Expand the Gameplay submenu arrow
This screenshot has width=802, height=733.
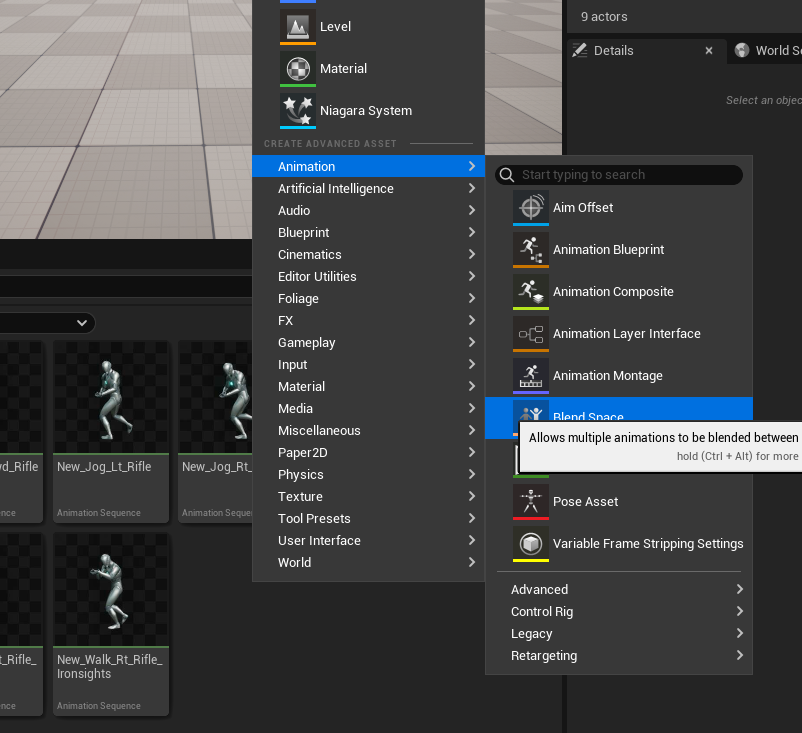[472, 342]
